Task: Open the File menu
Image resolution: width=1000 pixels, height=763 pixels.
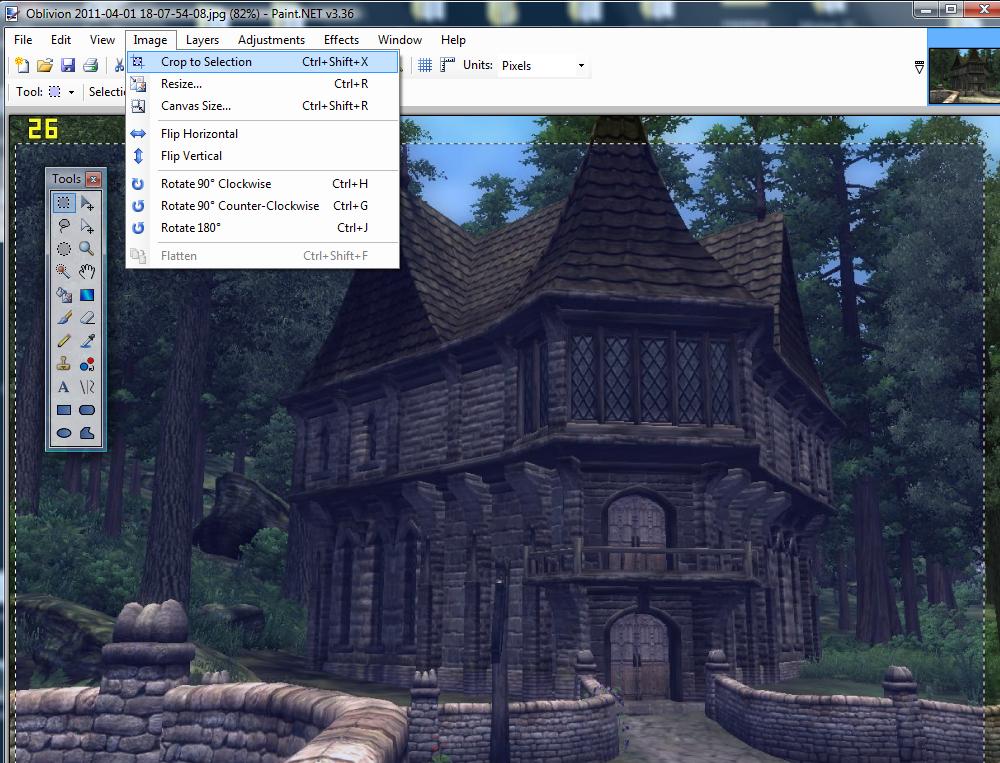Action: 23,40
